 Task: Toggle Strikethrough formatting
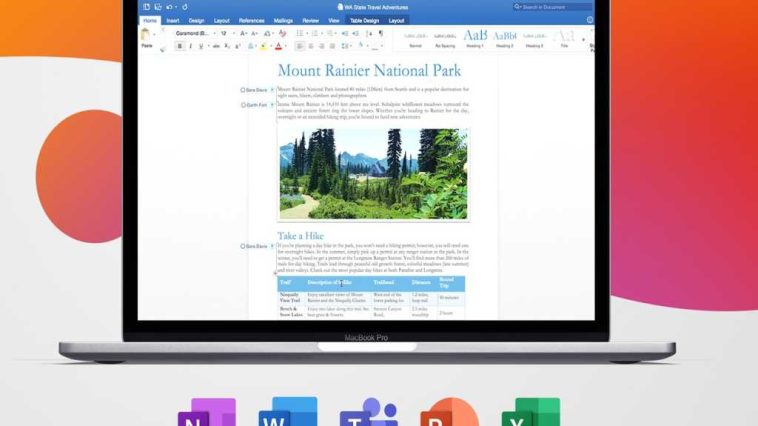[216, 46]
